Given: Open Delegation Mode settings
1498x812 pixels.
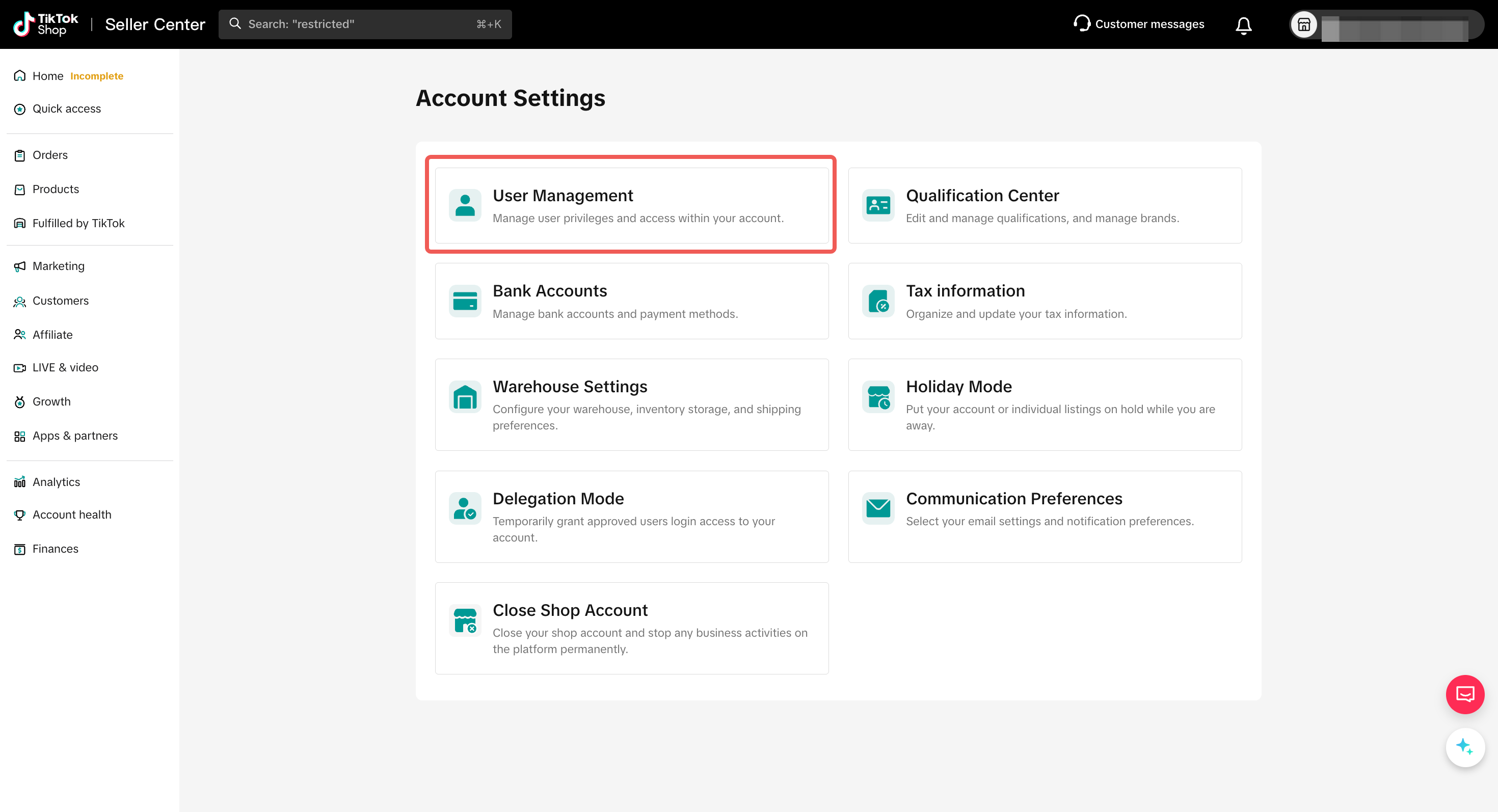Looking at the screenshot, I should click(631, 516).
